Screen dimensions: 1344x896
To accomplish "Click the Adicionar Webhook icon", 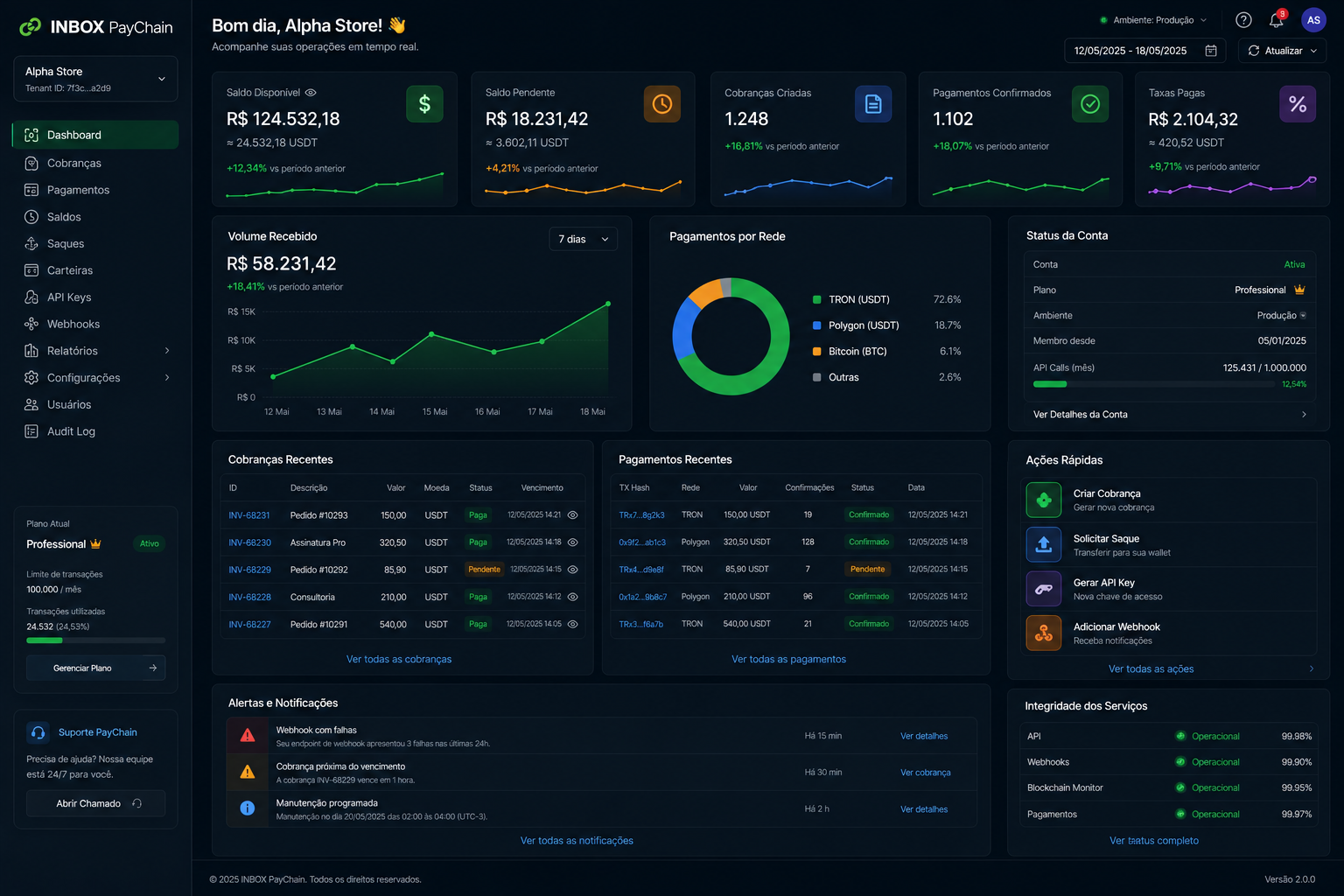I will [1044, 633].
